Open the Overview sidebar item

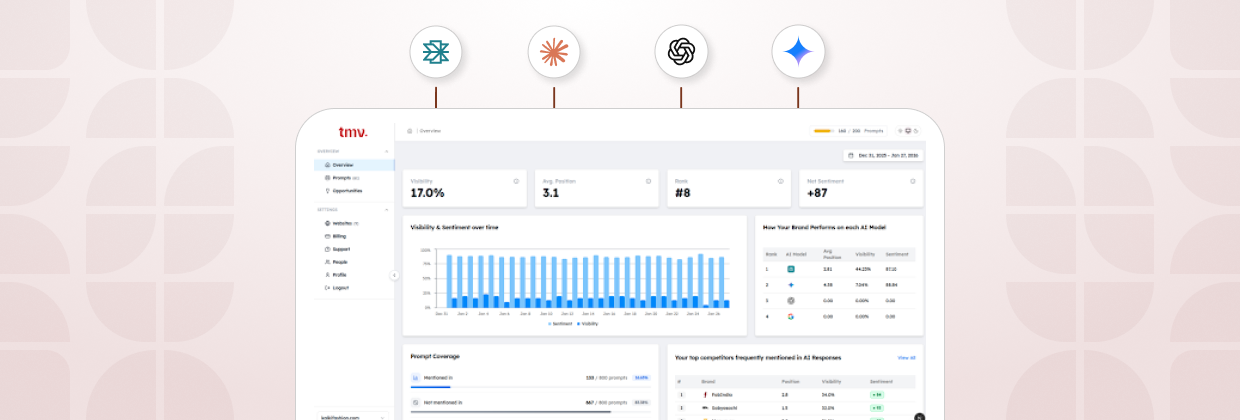(354, 165)
